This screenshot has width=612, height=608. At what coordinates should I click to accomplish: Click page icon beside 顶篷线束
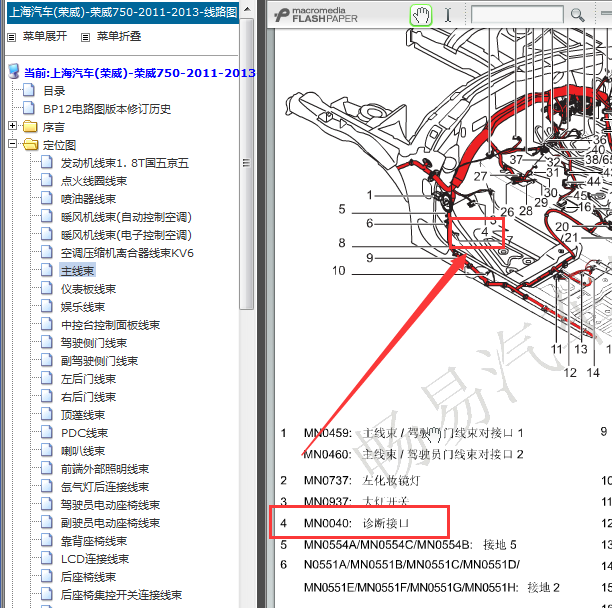[x=47, y=414]
